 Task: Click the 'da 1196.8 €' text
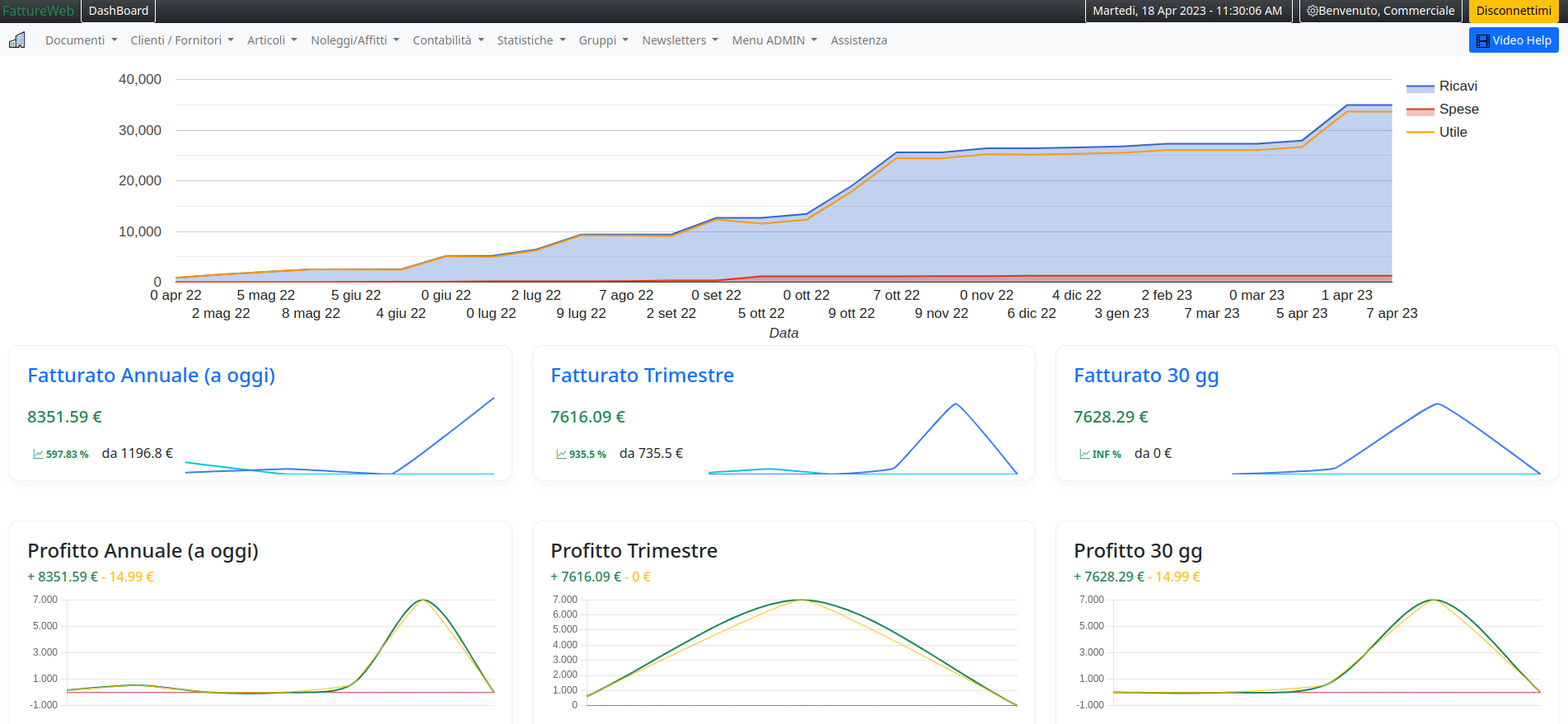click(x=138, y=453)
